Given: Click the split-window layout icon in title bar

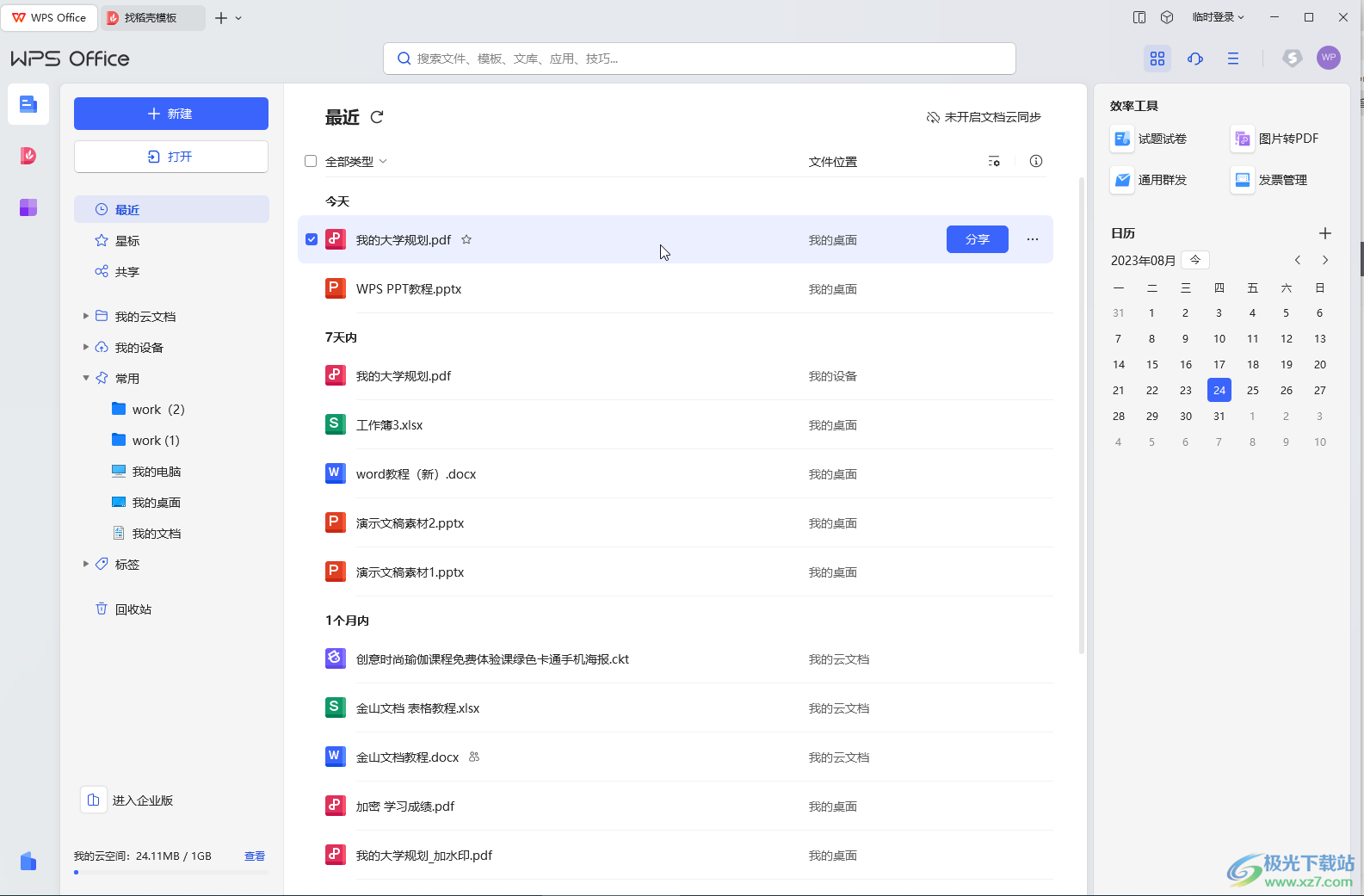Looking at the screenshot, I should 1139,17.
